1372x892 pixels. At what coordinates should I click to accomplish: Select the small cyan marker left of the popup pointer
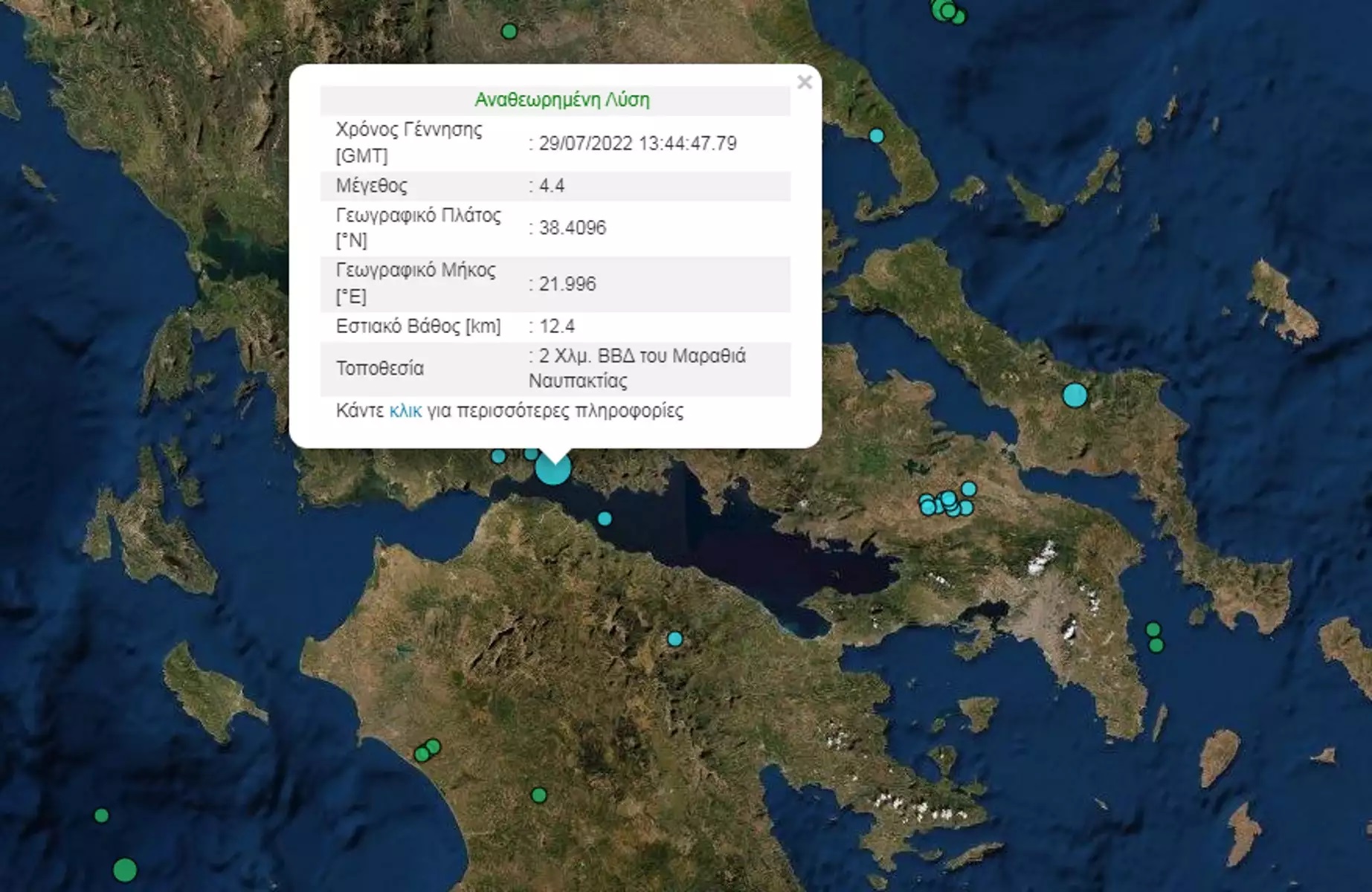pos(499,456)
